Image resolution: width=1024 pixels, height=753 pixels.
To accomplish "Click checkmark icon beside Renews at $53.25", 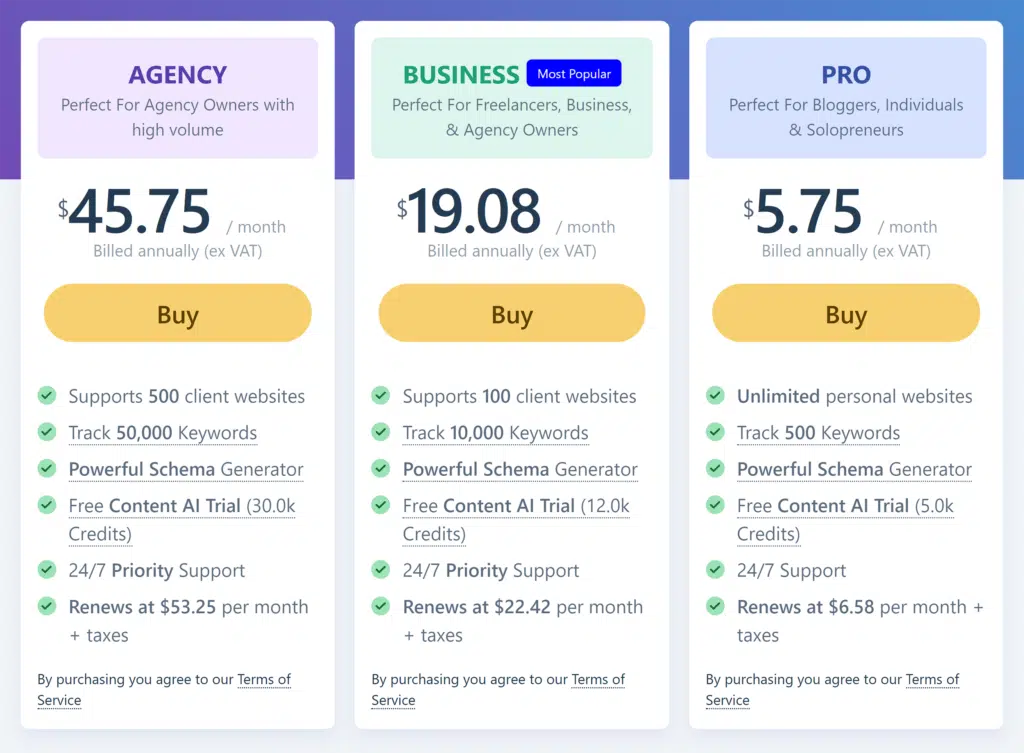I will click(47, 606).
